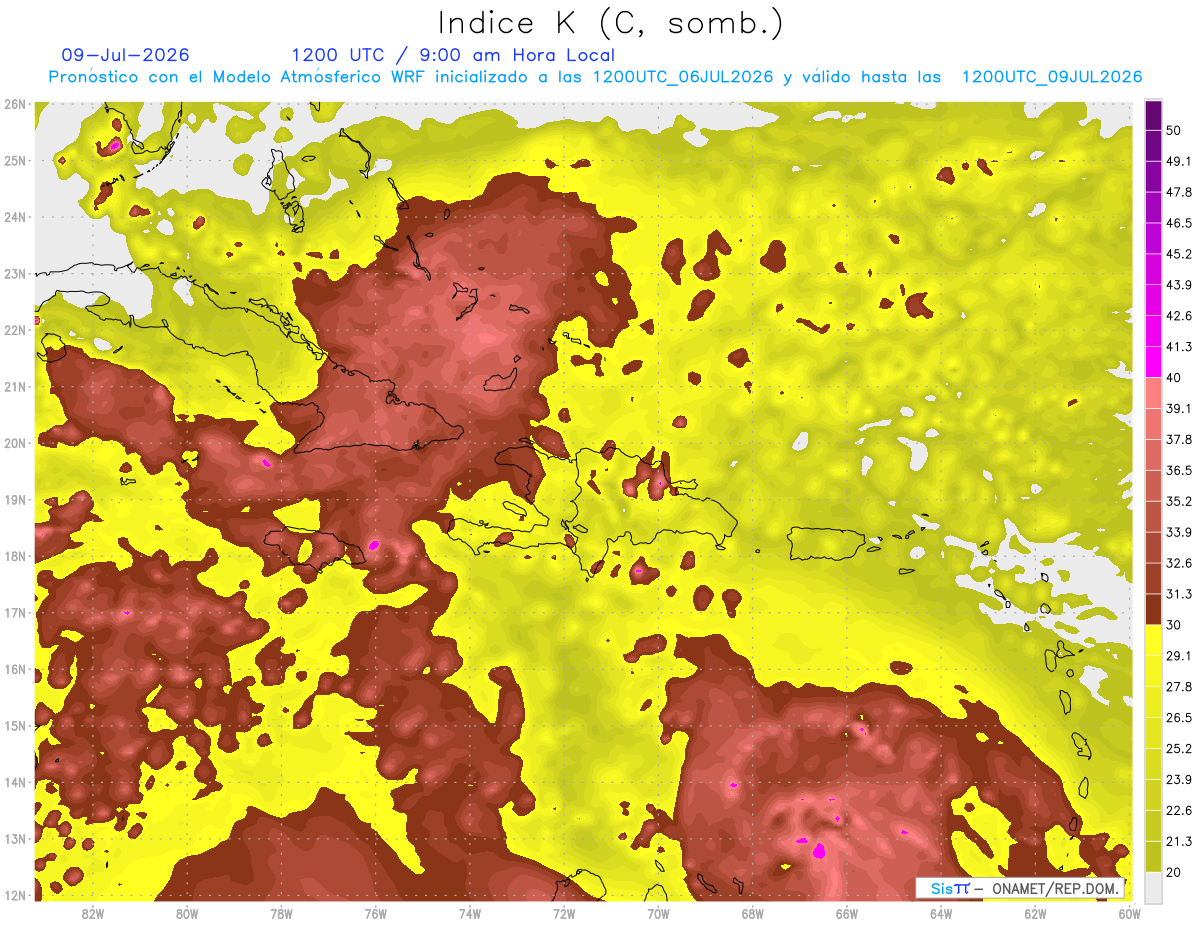Click the "SisTT - ONAMET/REP.DOM." credit label
Image resolution: width=1200 pixels, height=927 pixels.
tap(1021, 888)
